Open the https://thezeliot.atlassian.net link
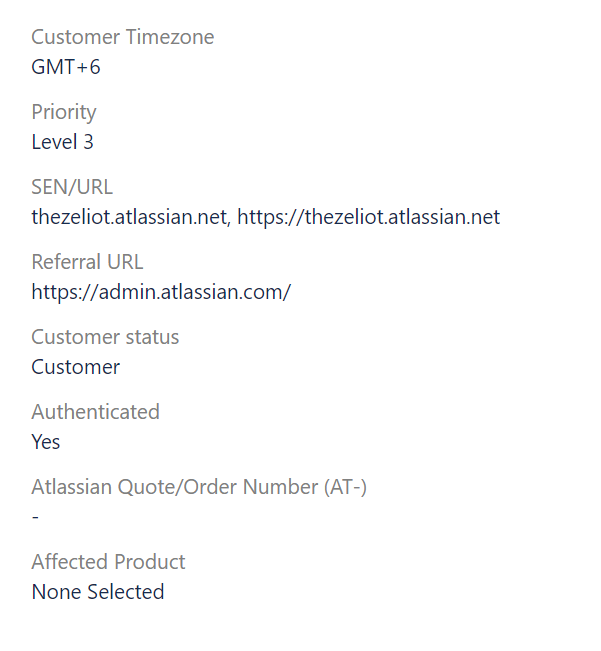This screenshot has width=601, height=651. click(x=369, y=217)
